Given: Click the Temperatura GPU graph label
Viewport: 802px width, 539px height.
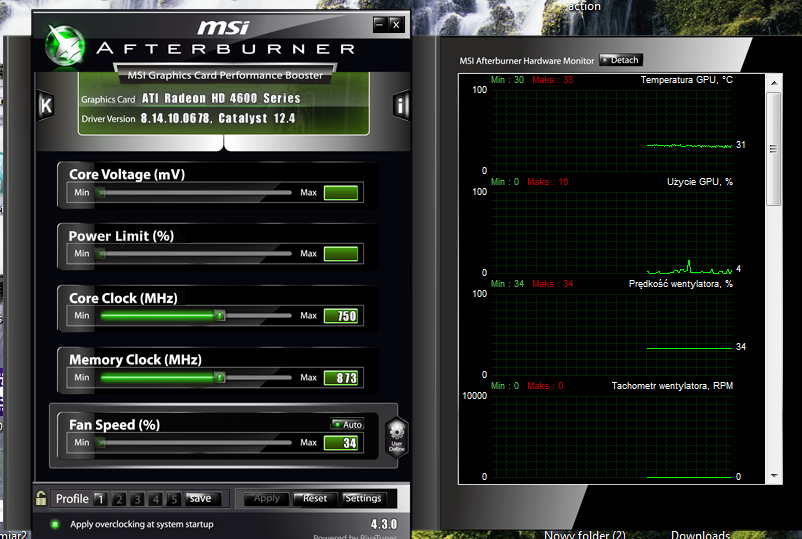Looking at the screenshot, I should (686, 80).
